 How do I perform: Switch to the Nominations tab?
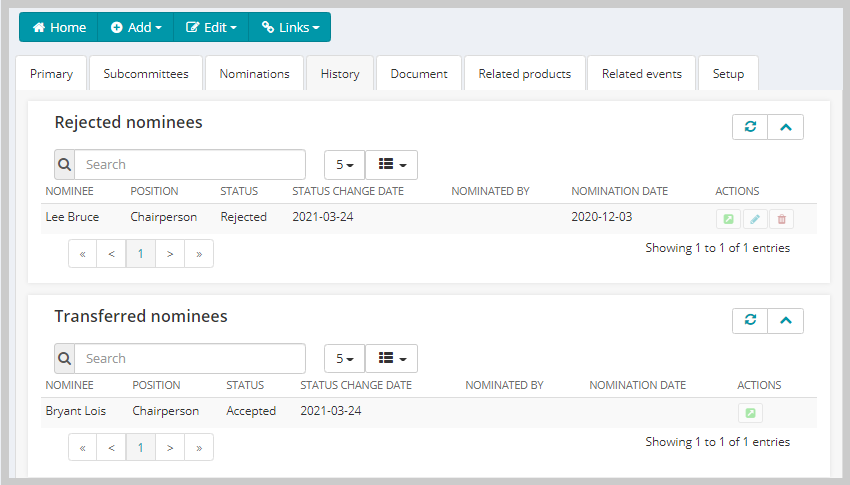(x=254, y=74)
